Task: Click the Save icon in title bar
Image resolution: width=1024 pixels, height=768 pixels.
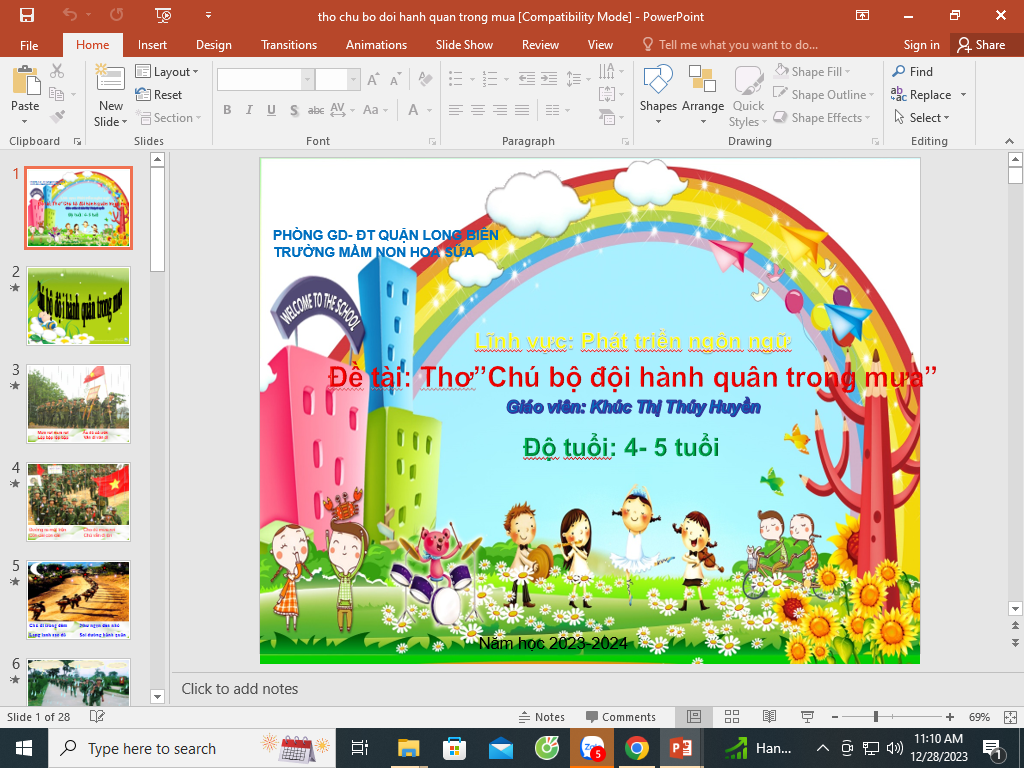Action: (26, 15)
